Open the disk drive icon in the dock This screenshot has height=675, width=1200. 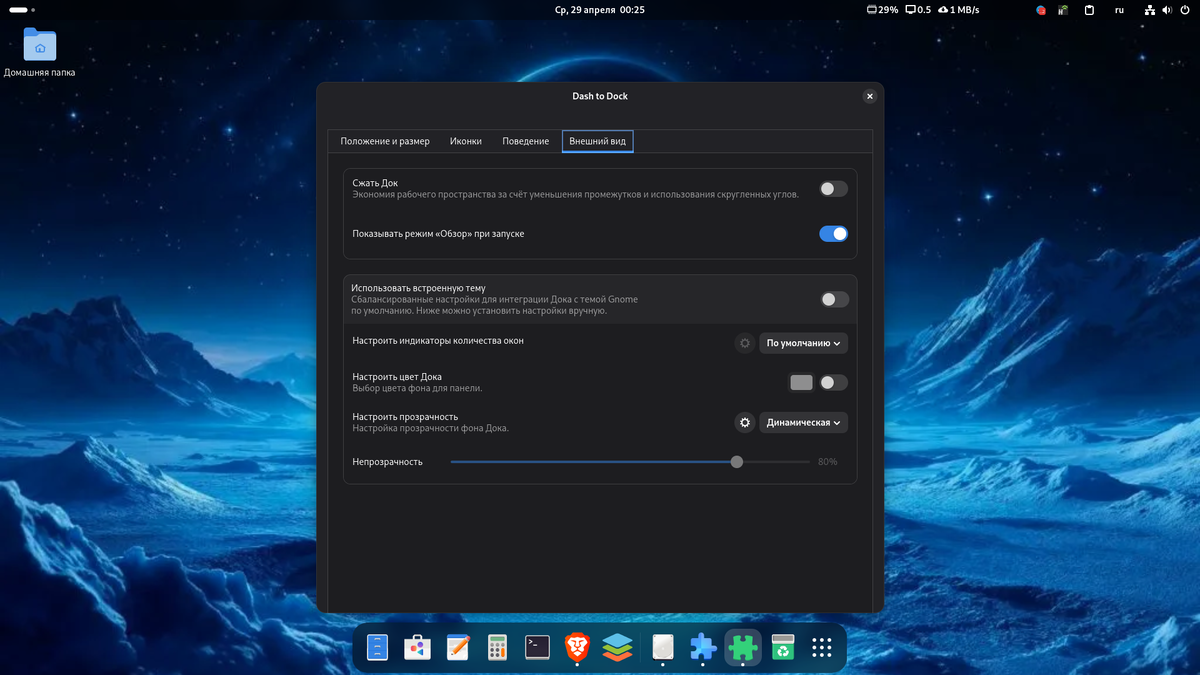(x=662, y=648)
